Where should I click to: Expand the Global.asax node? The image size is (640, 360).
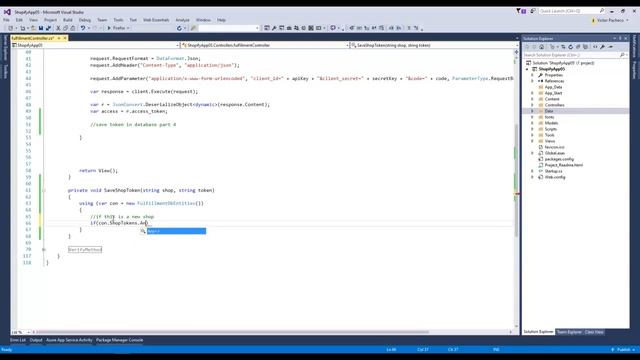click(532, 153)
